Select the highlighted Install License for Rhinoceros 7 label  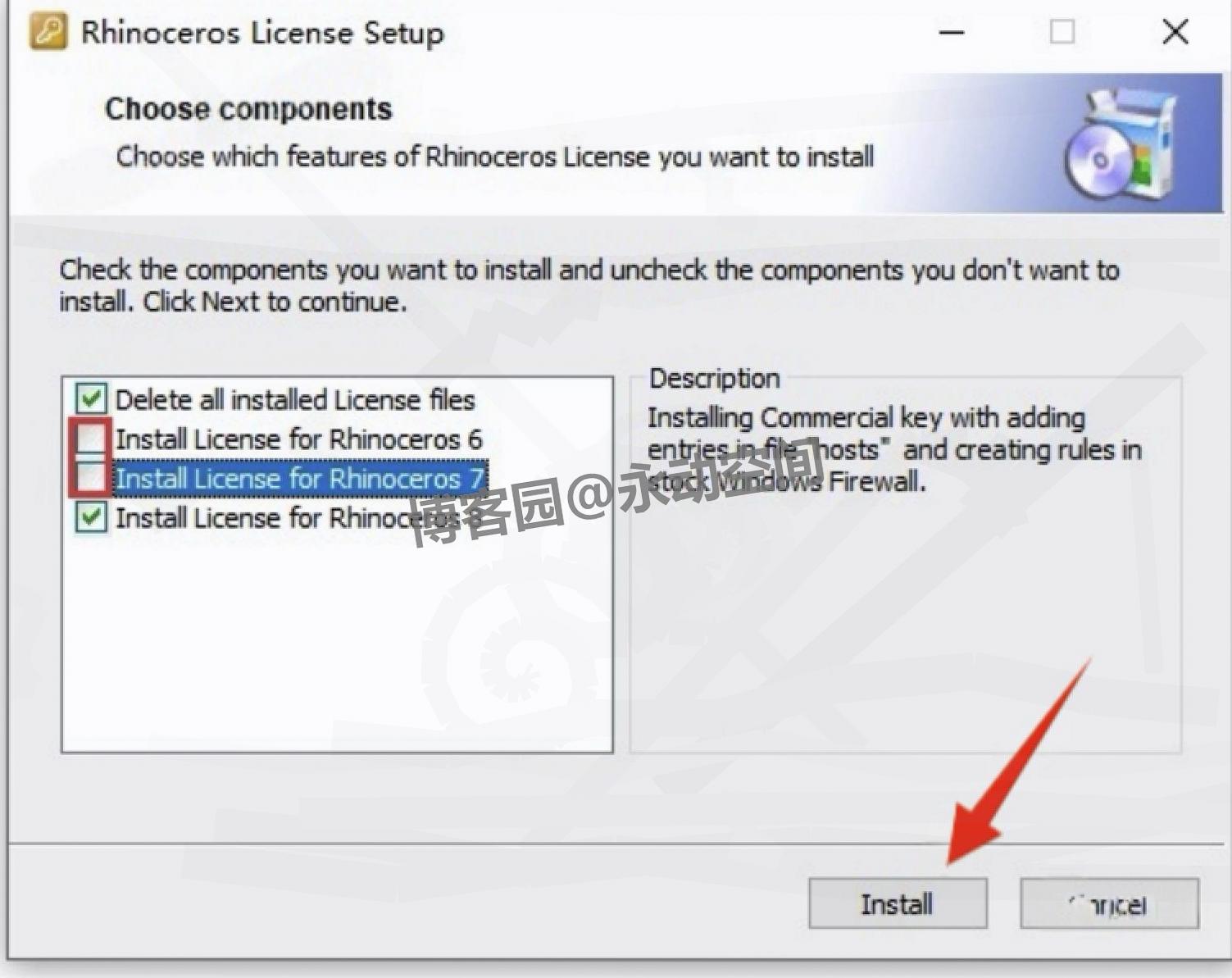[x=300, y=478]
